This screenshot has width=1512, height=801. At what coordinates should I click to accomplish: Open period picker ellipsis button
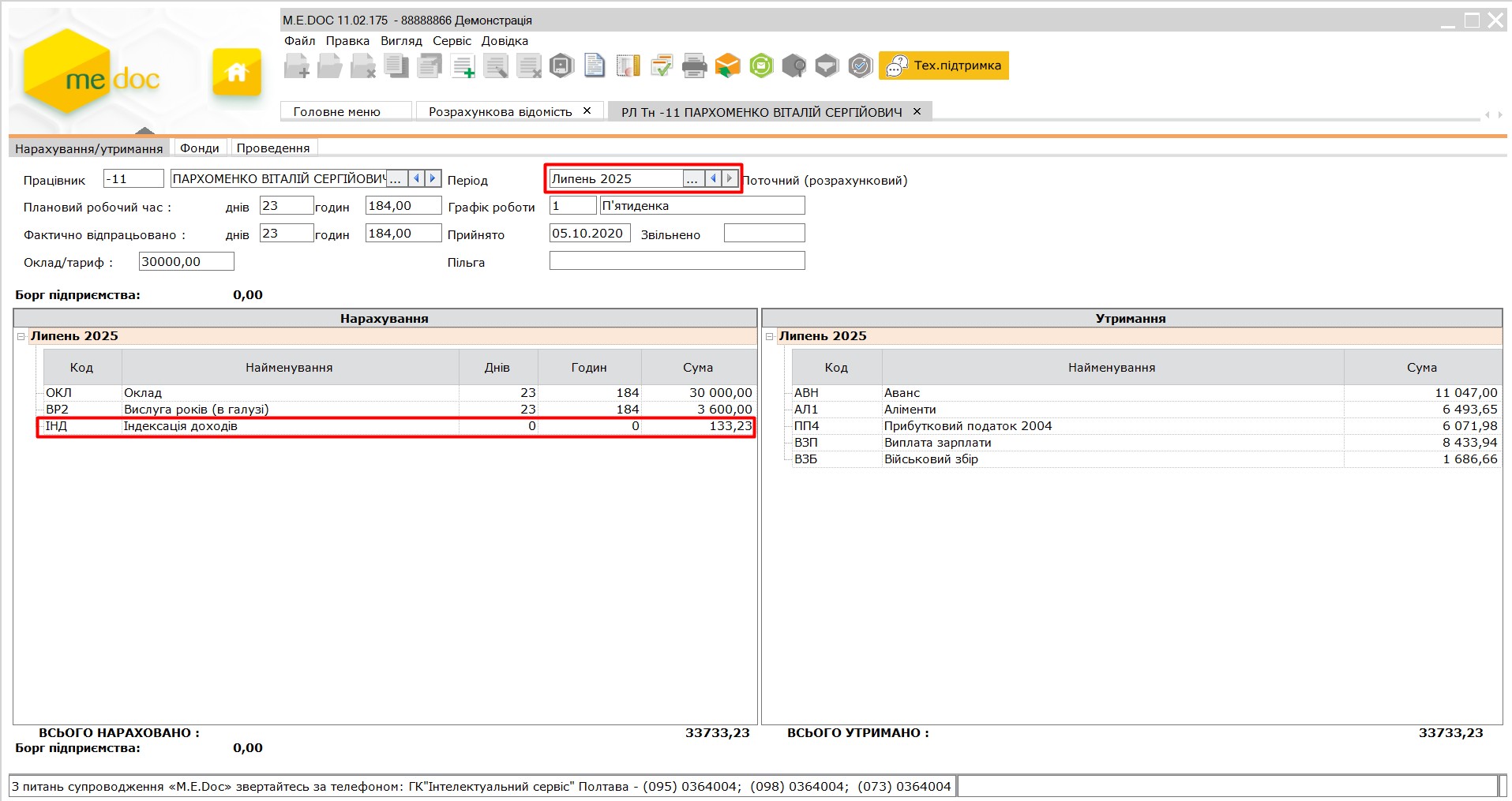(x=692, y=179)
